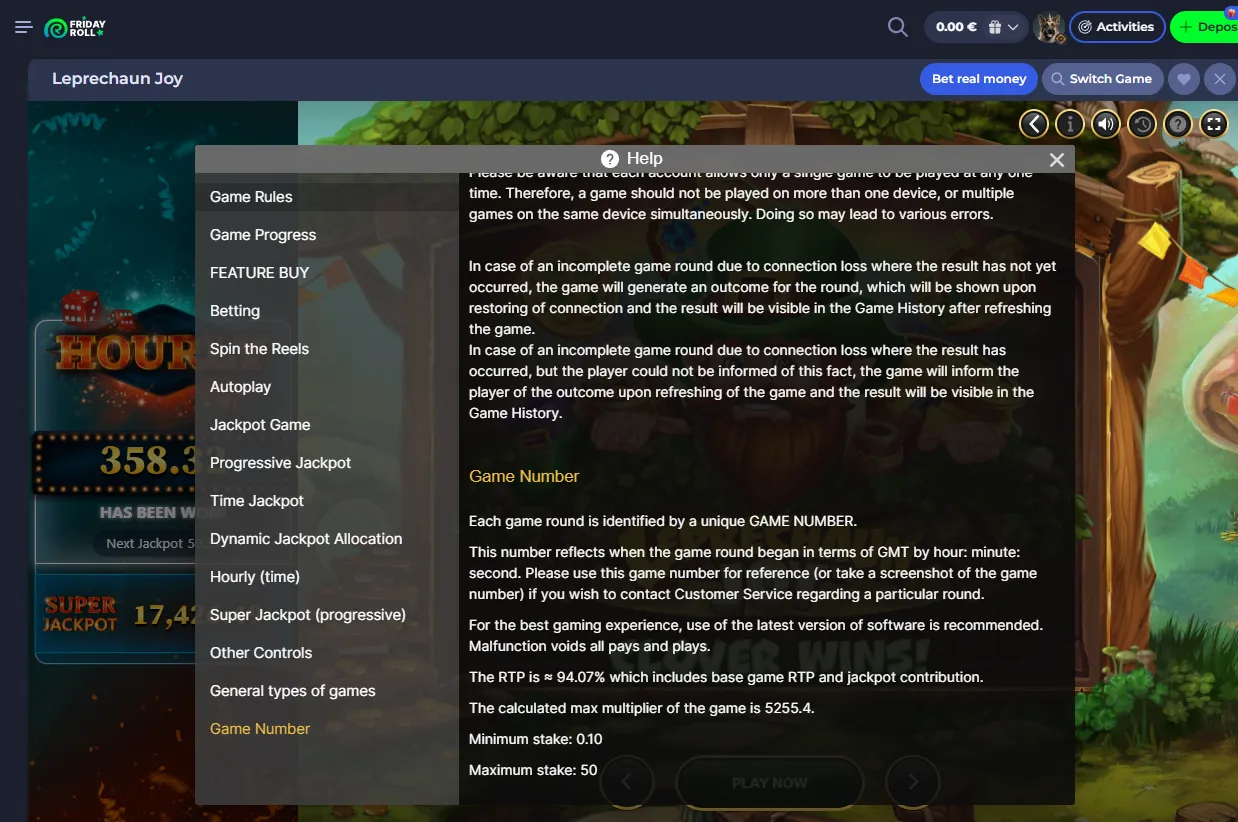The image size is (1238, 822).
Task: Click the RTP 94.07% sentence
Action: [x=726, y=677]
